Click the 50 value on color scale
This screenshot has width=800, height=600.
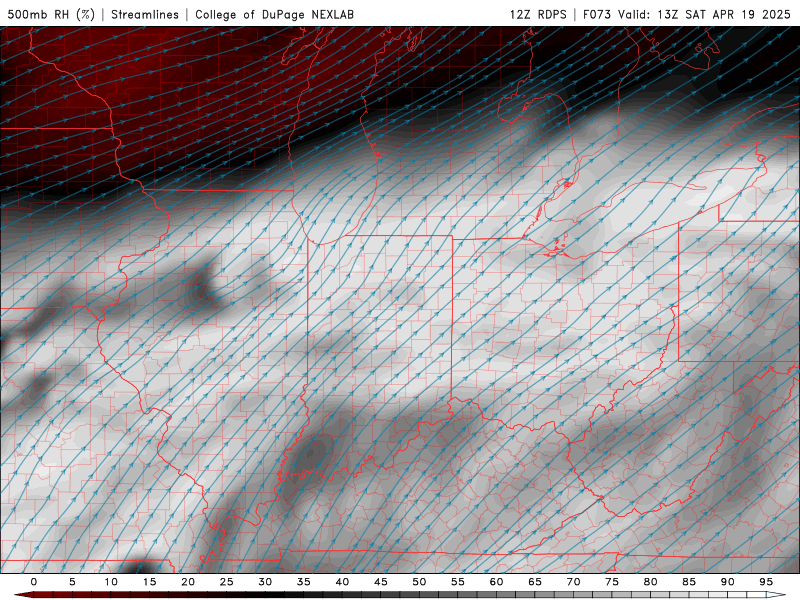coord(419,582)
